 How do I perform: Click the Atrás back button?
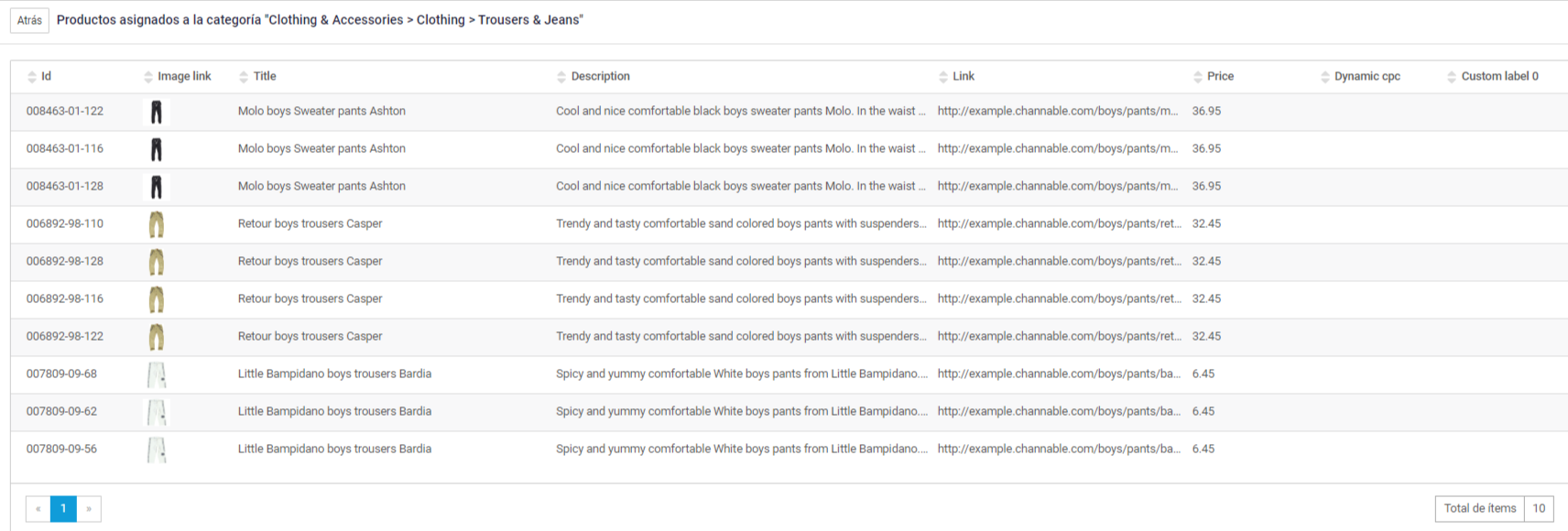tap(29, 20)
